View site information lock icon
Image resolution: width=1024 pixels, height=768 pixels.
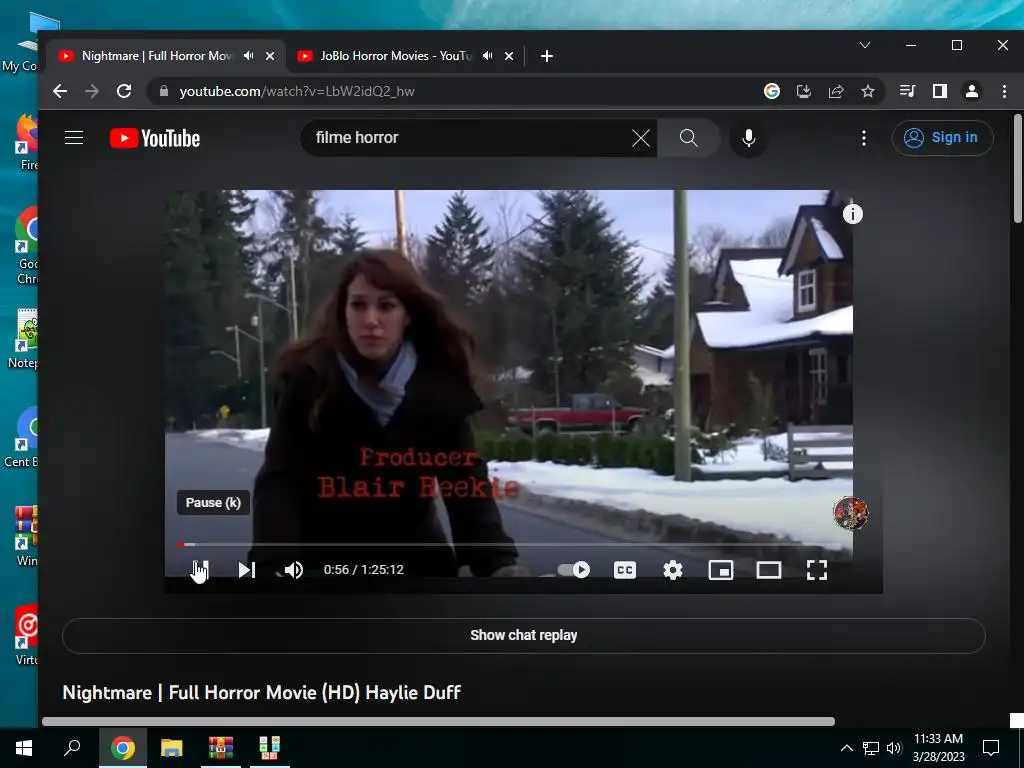[x=164, y=91]
